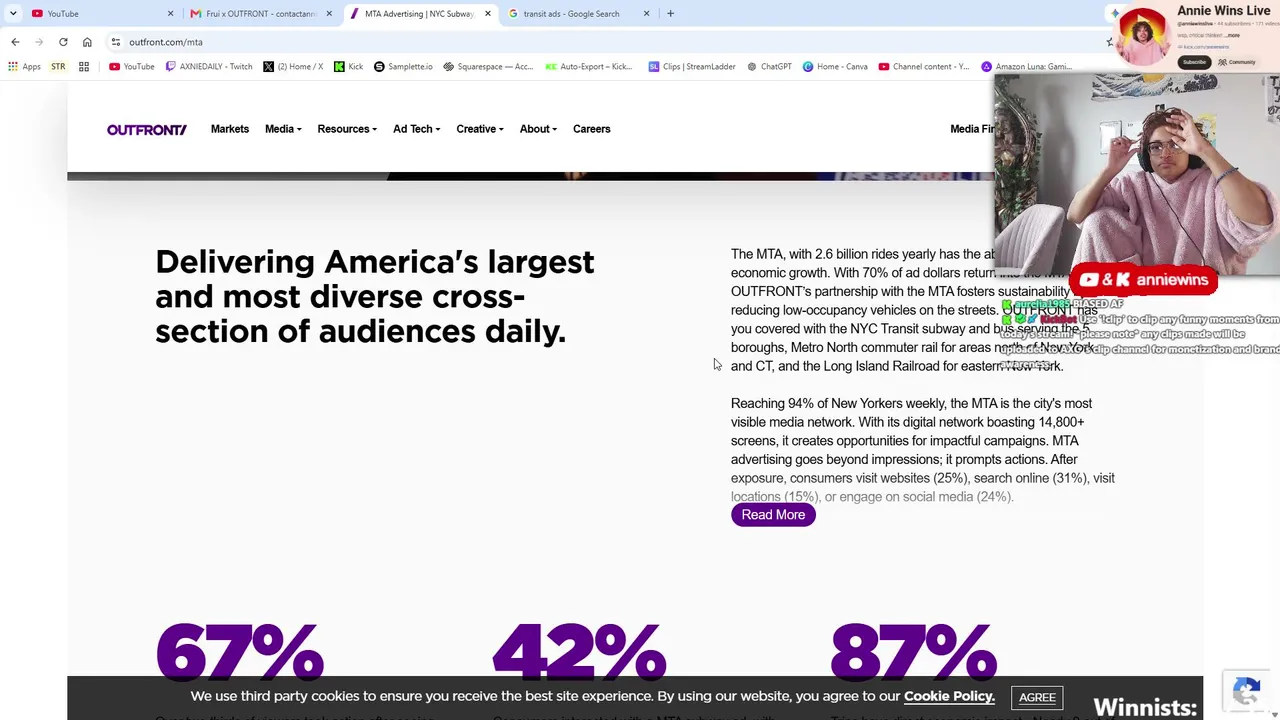Open the Amazon Luna bookmark
Screen dimensions: 1280x720
pyautogui.click(x=1027, y=67)
